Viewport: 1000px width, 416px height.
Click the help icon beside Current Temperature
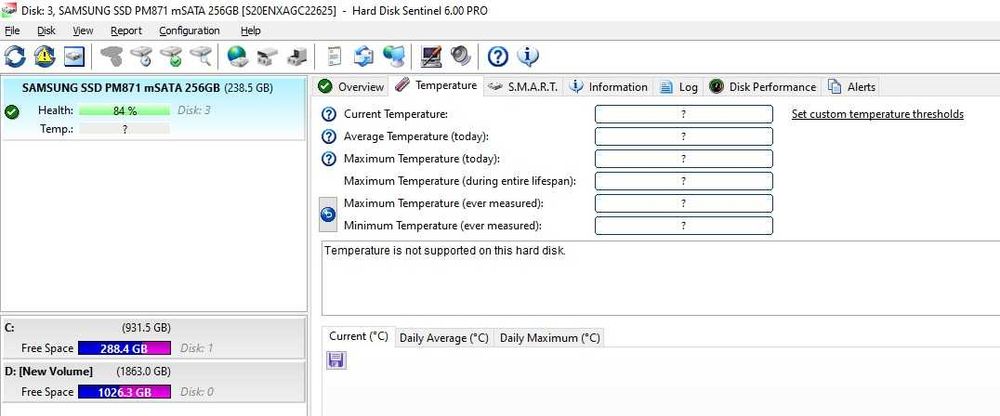(329, 114)
